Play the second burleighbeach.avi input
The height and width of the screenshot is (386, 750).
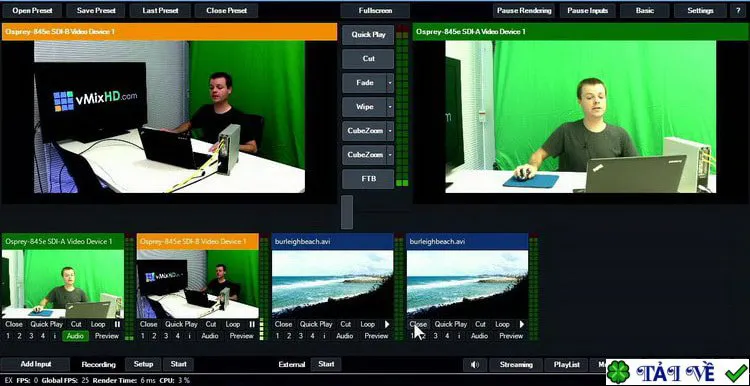coord(522,324)
